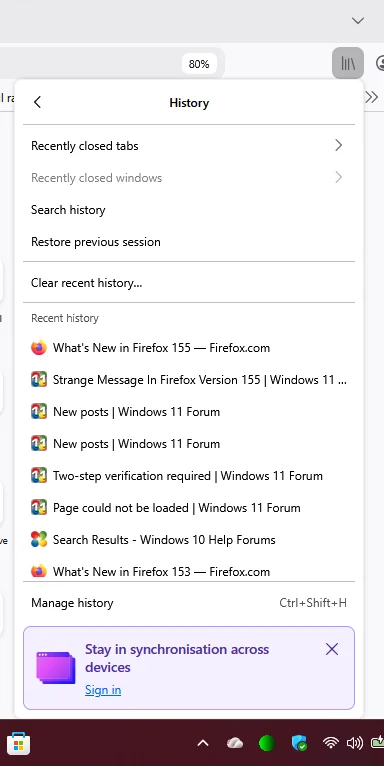Open Windows Security shield tray icon
Image resolution: width=384 pixels, height=766 pixels.
[x=299, y=744]
